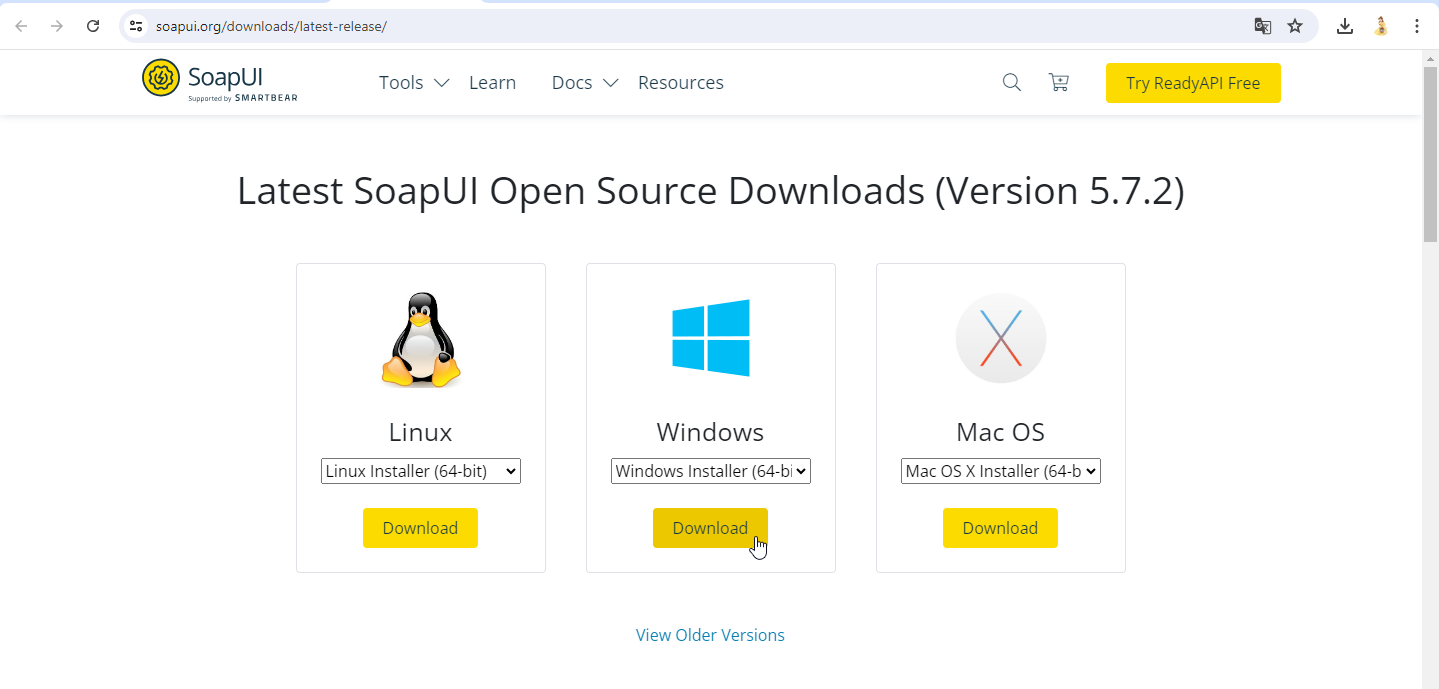Screen dimensions: 1439x689
Task: Click Try ReadyAPI Free button
Action: [x=1193, y=83]
